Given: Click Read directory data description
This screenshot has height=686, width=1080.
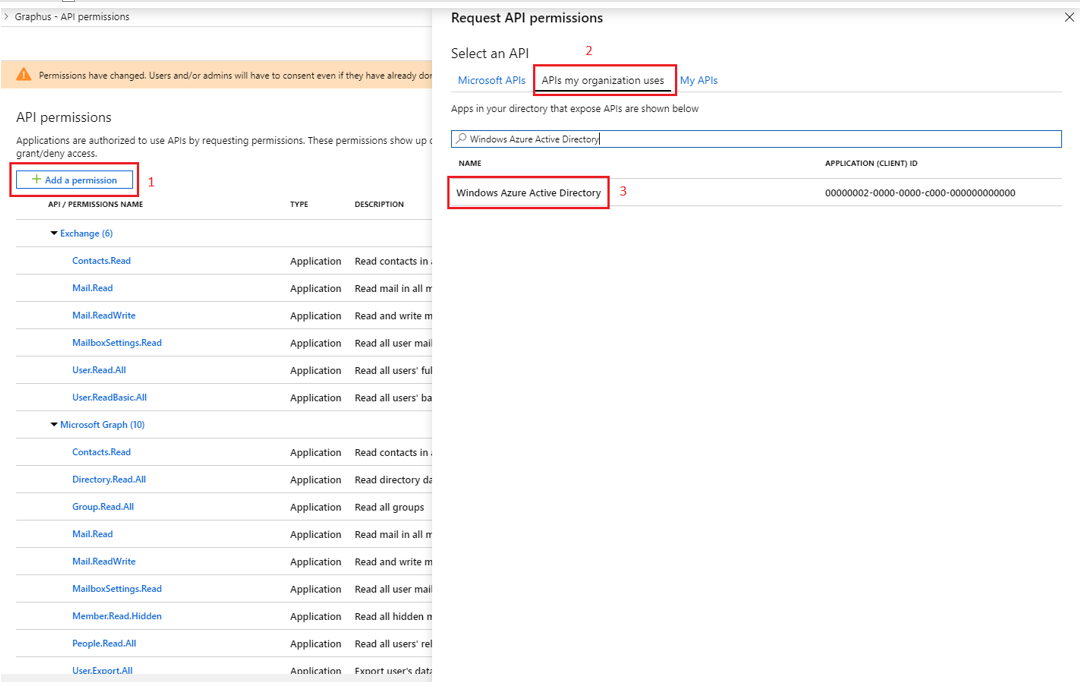Looking at the screenshot, I should [393, 480].
